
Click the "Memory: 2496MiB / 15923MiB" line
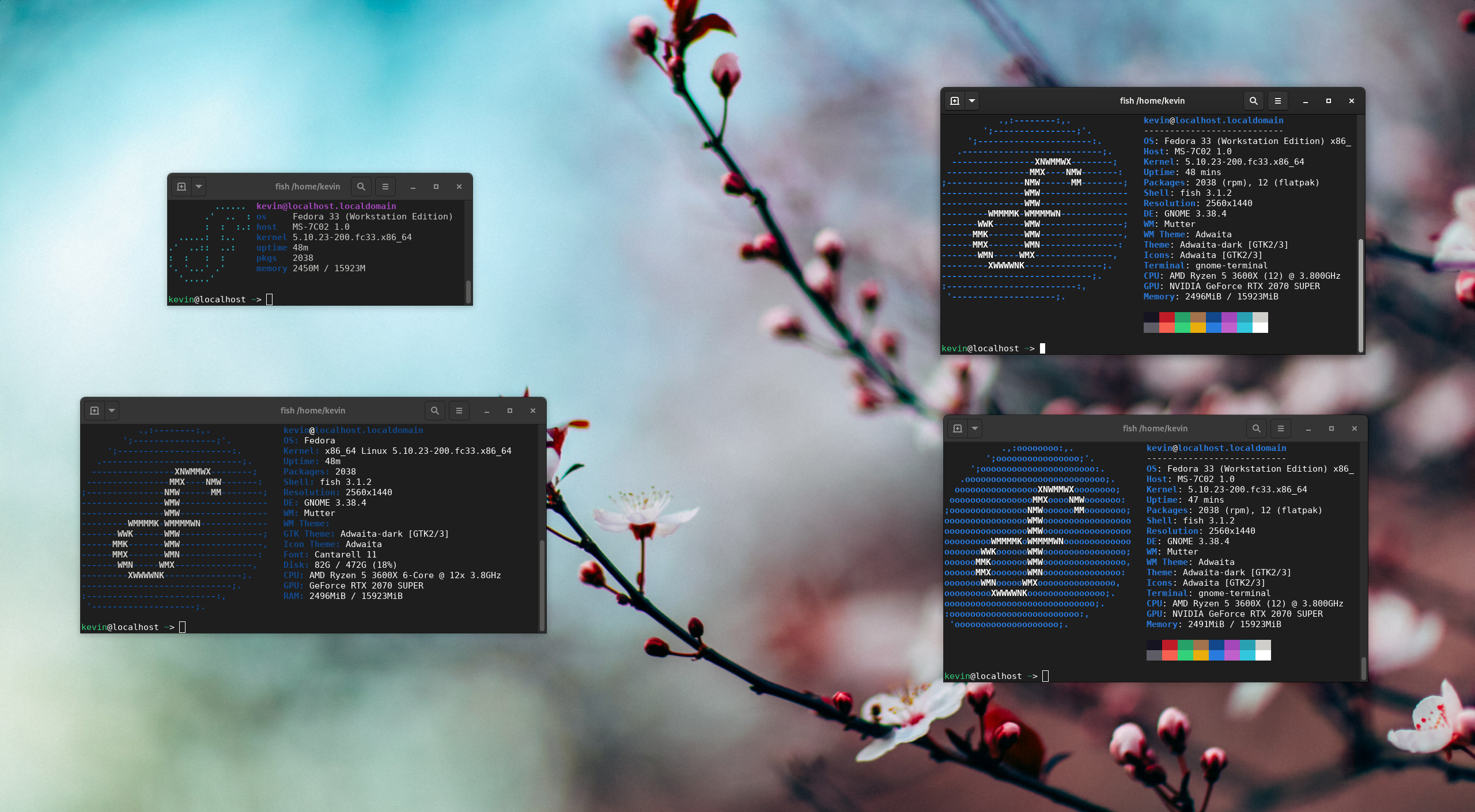point(1211,297)
